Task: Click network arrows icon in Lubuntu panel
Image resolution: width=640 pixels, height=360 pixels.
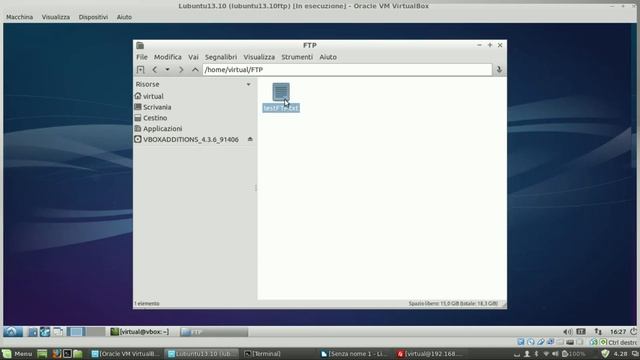Action: coord(598,332)
